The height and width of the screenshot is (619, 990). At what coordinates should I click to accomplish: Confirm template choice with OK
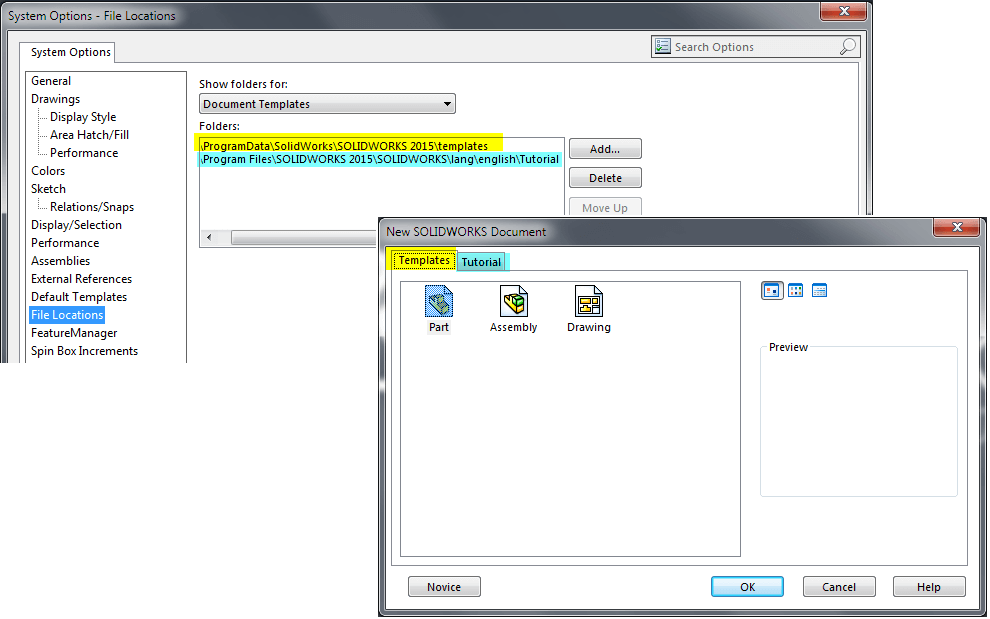(747, 586)
